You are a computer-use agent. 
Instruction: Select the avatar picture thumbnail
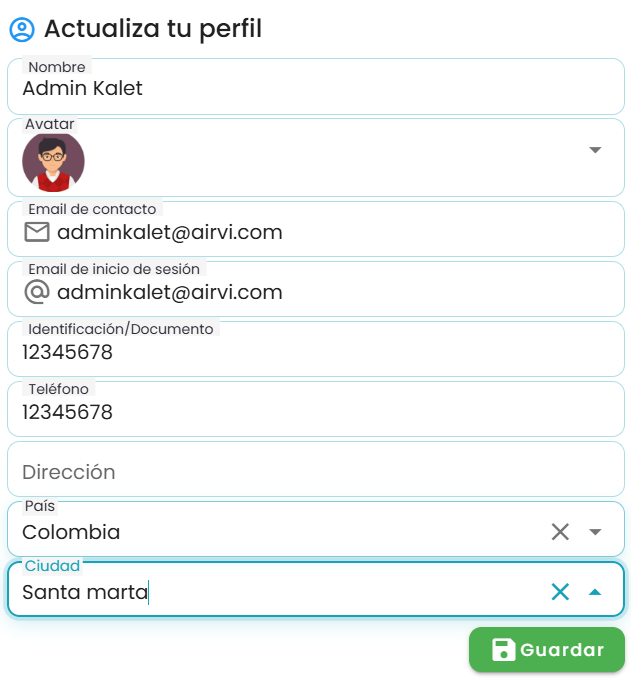[53, 162]
